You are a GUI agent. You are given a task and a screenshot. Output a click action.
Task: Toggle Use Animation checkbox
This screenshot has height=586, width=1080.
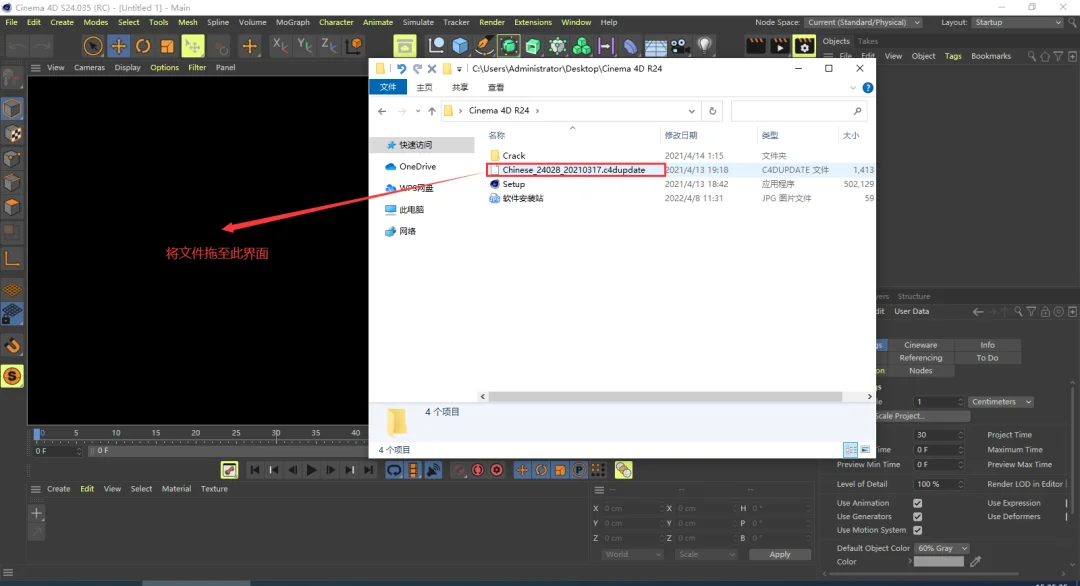(x=917, y=503)
